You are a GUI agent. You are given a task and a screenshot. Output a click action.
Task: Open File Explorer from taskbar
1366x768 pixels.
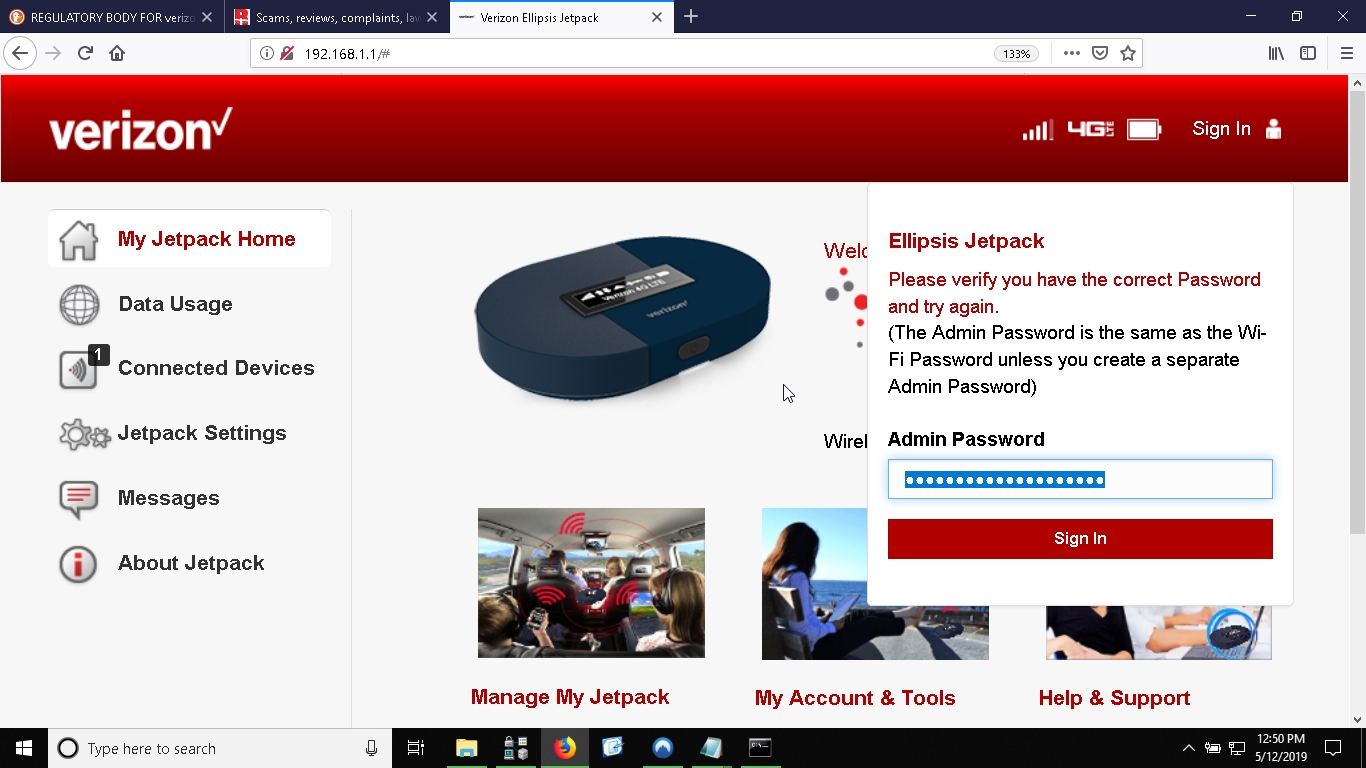(x=466, y=748)
